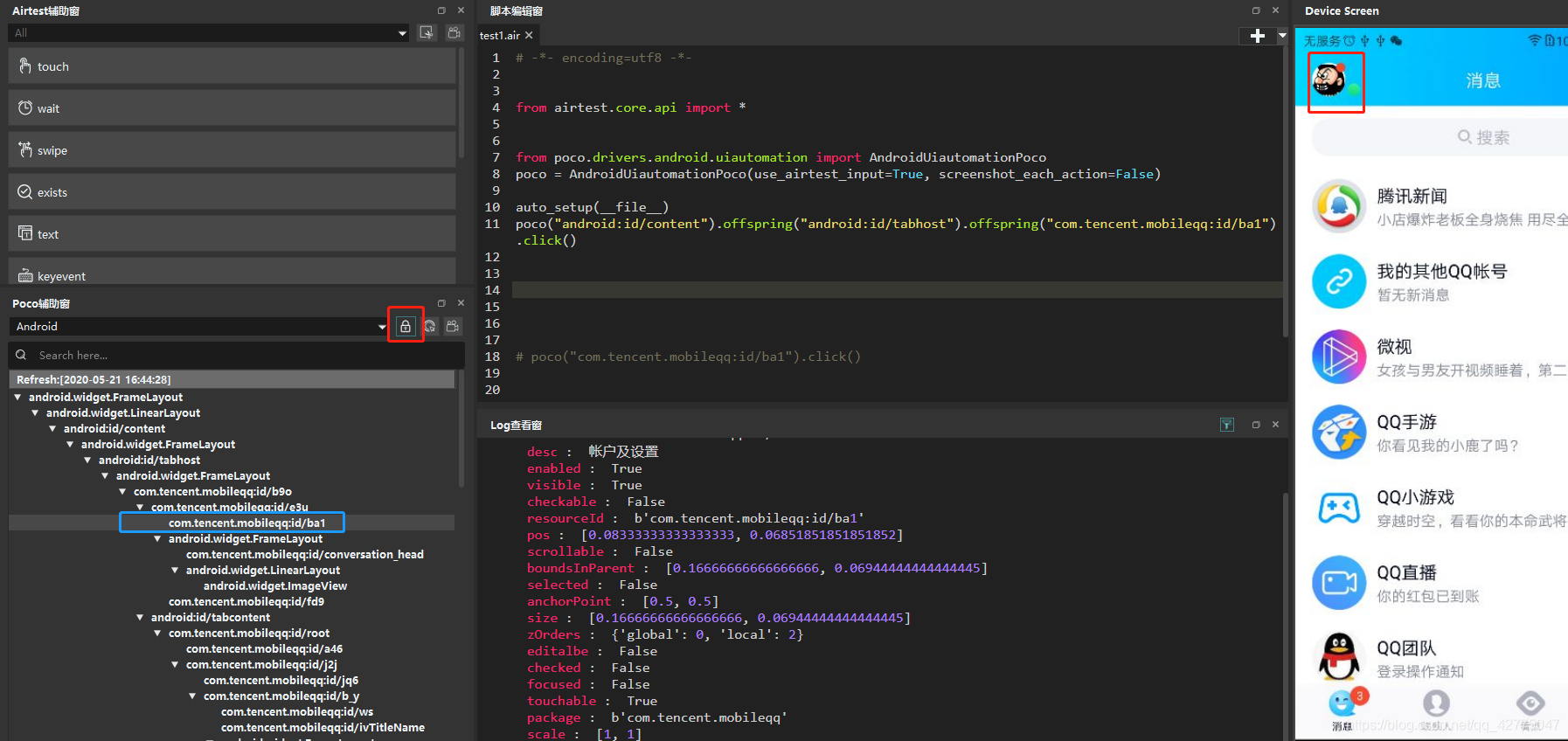The image size is (1568, 741).
Task: Click the touch command in Airtest panel
Action: 232,66
